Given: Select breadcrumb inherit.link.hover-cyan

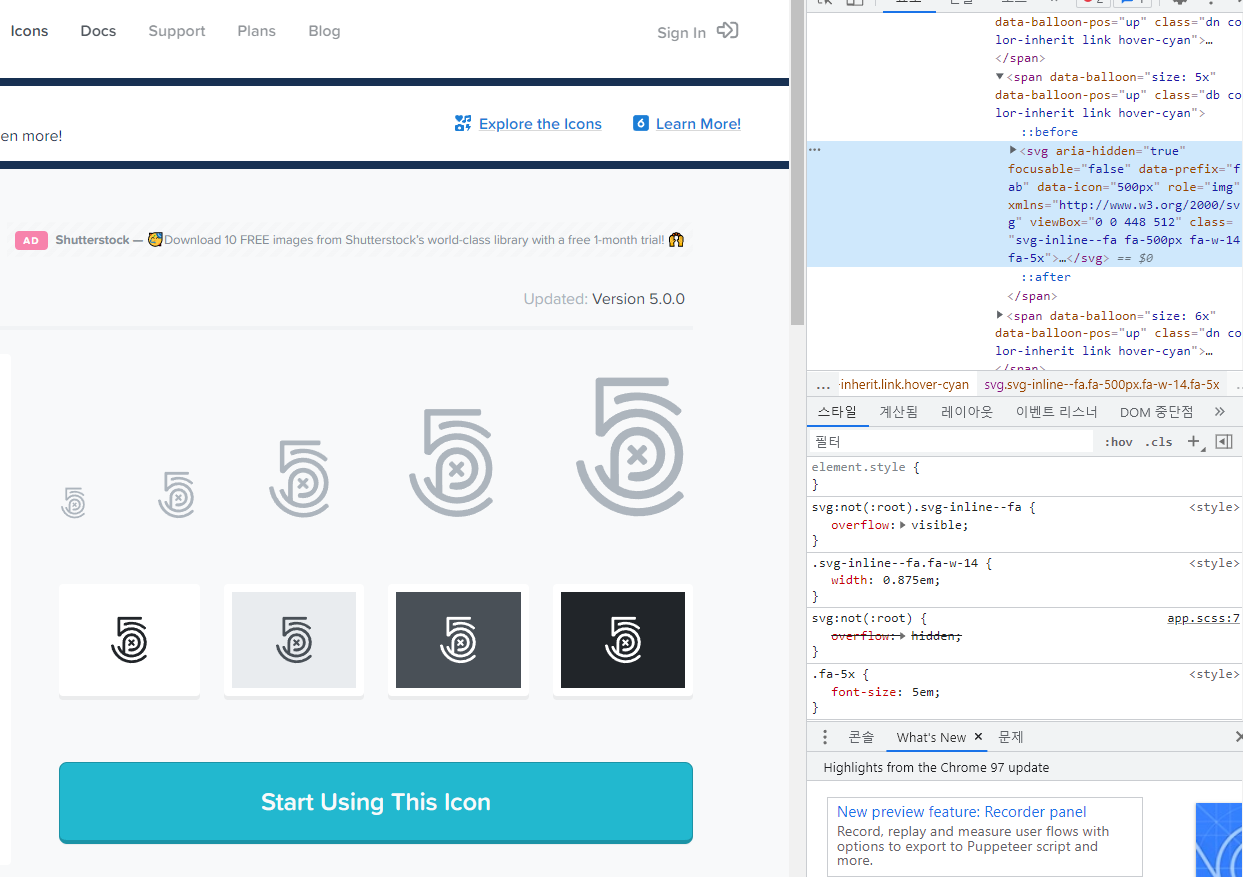Looking at the screenshot, I should [905, 385].
